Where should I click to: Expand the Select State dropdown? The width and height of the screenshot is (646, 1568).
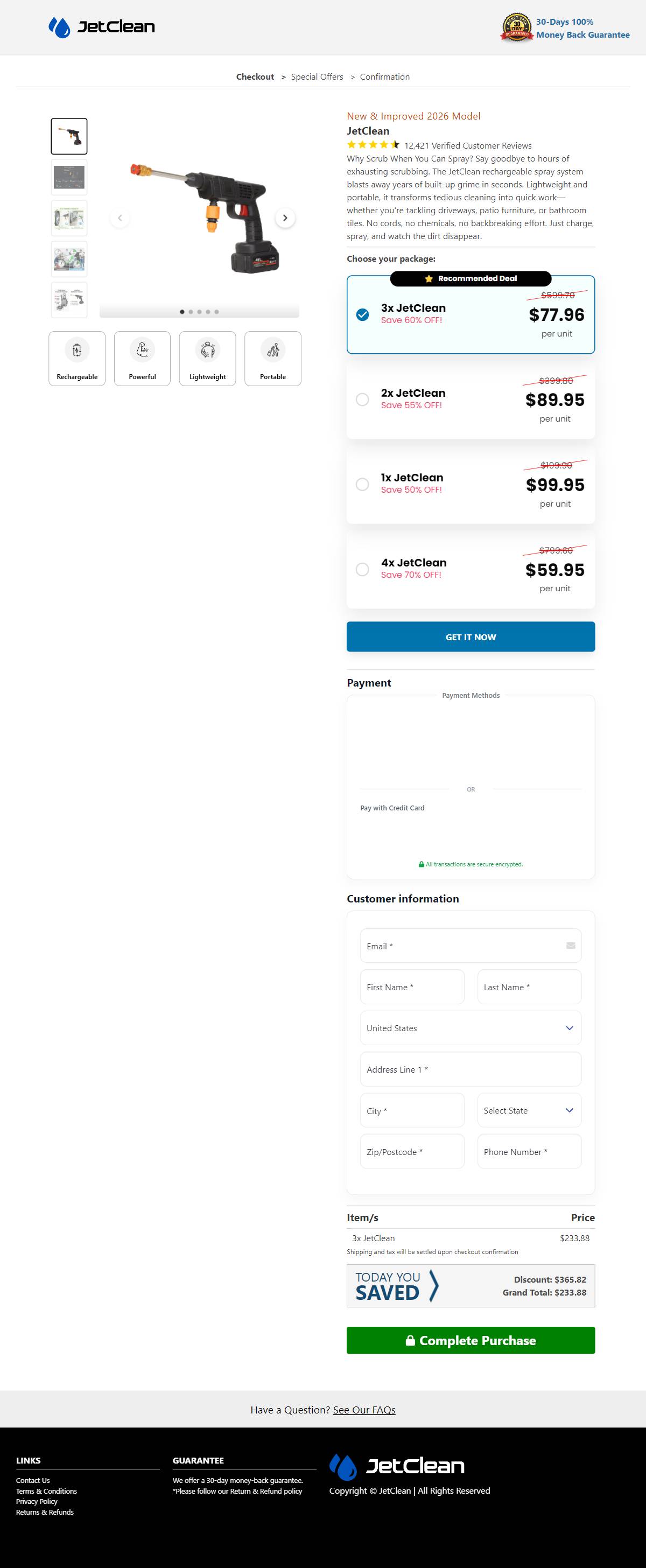coord(529,1110)
